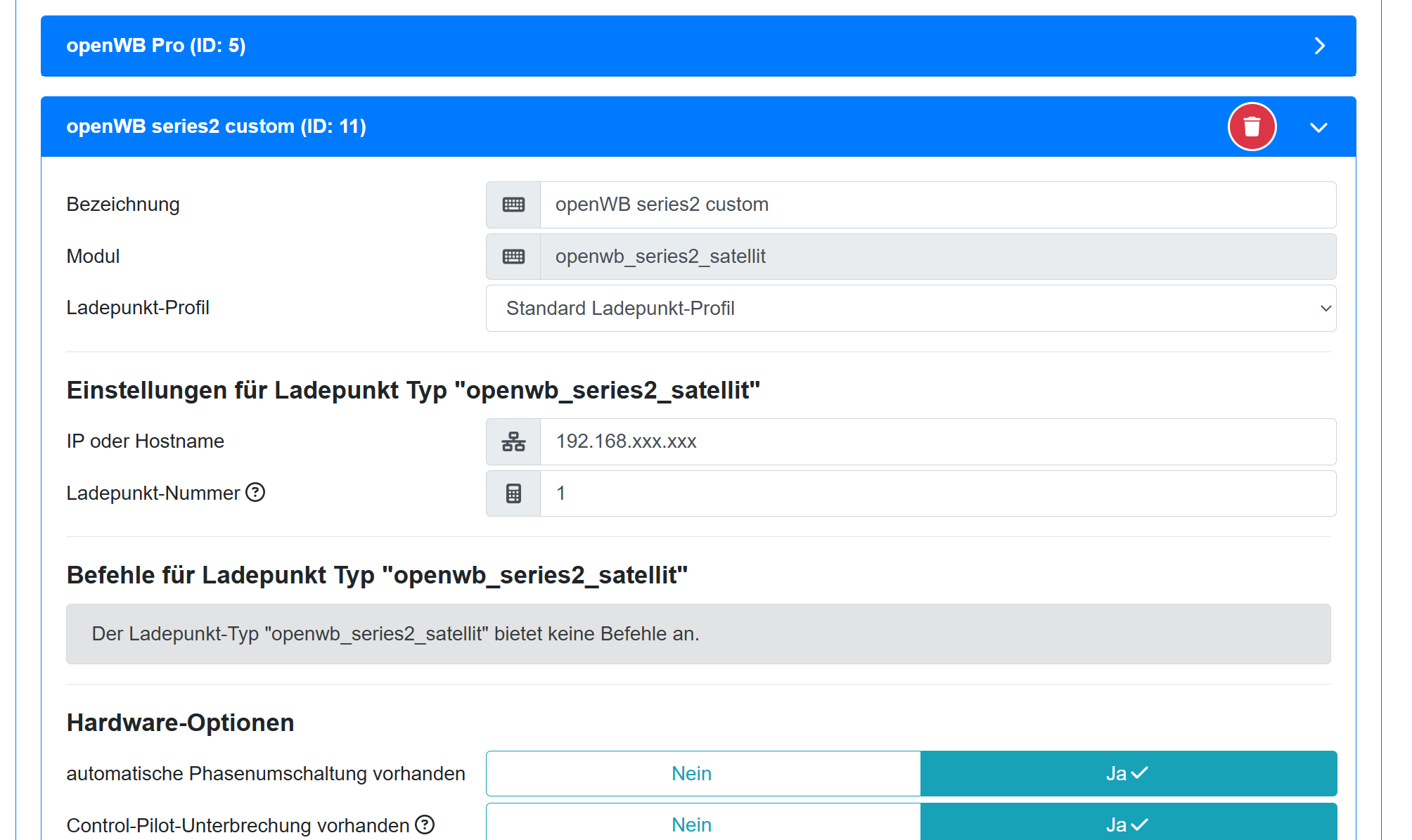Expand the openWB Pro (ID: 5) section
Viewport: 1412px width, 840px height.
click(1320, 46)
